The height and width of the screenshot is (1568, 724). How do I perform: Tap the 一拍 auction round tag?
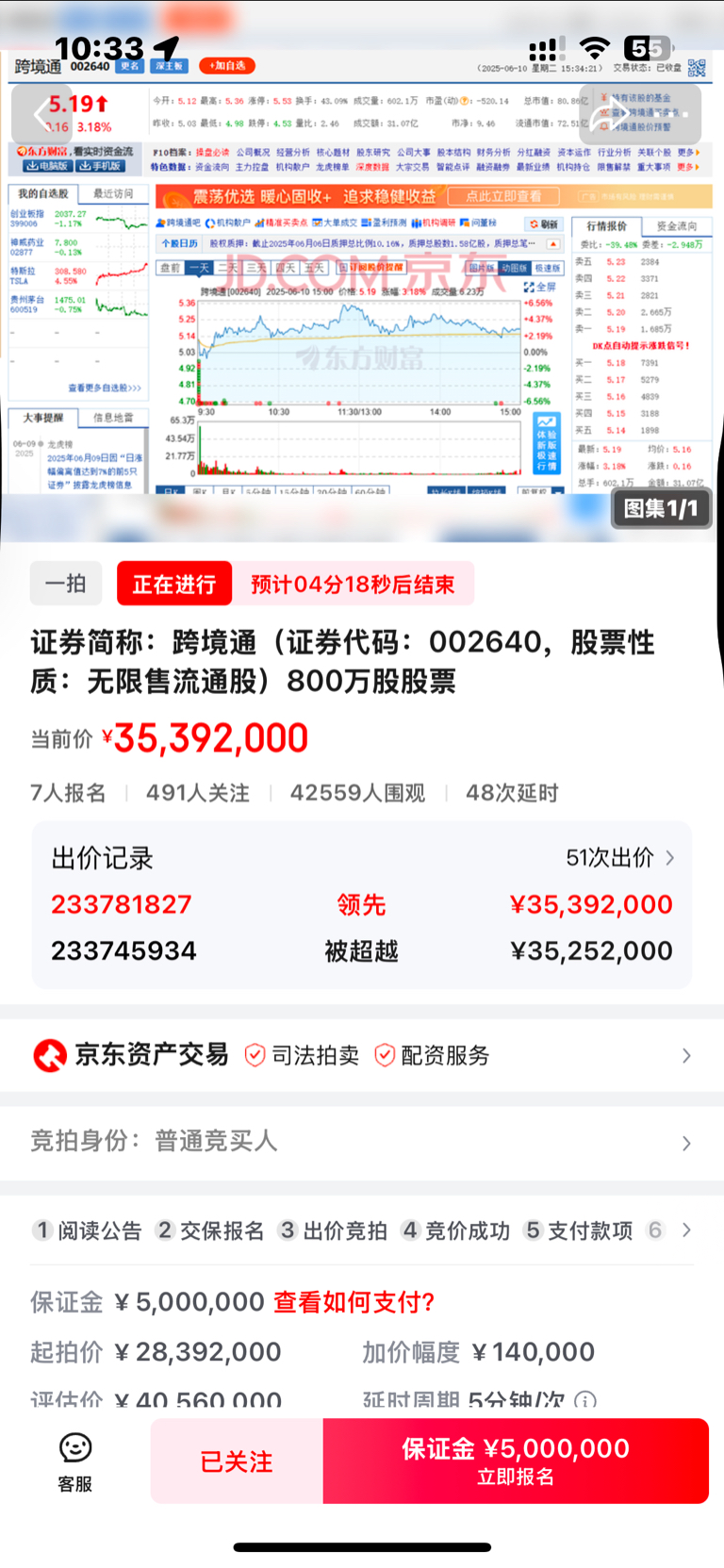tap(66, 584)
